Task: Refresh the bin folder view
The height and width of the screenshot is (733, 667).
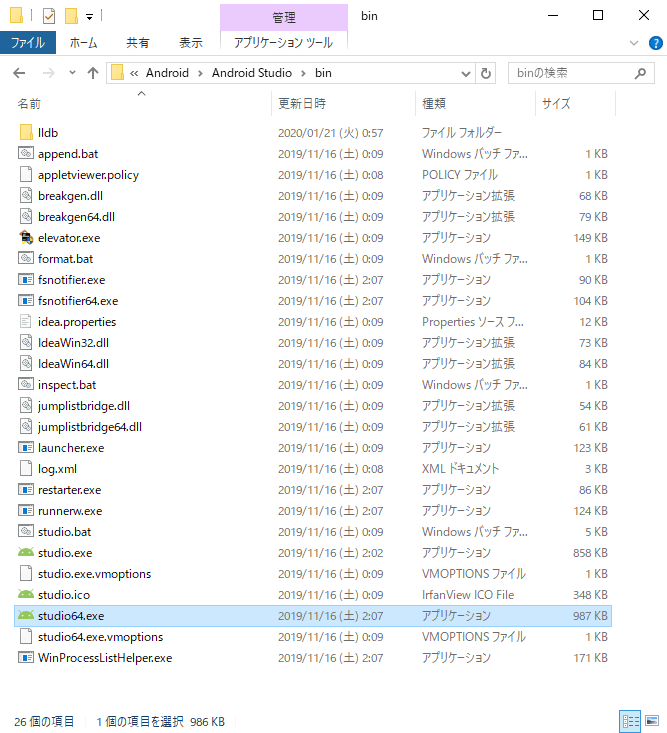Action: click(486, 73)
